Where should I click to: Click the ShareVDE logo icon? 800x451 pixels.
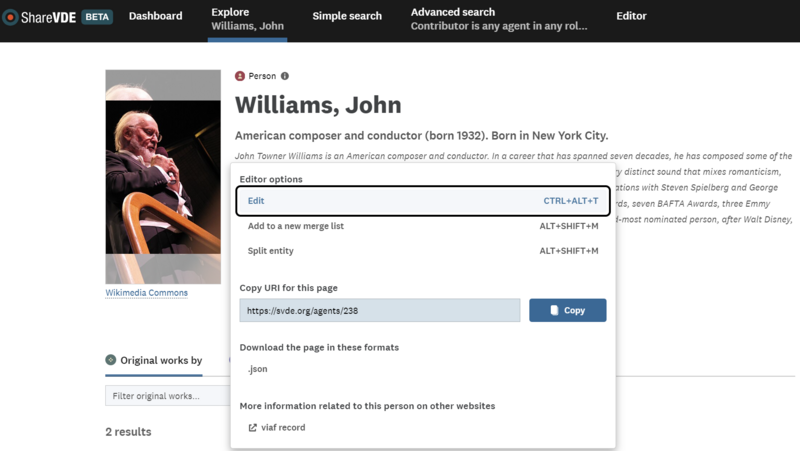[10, 17]
